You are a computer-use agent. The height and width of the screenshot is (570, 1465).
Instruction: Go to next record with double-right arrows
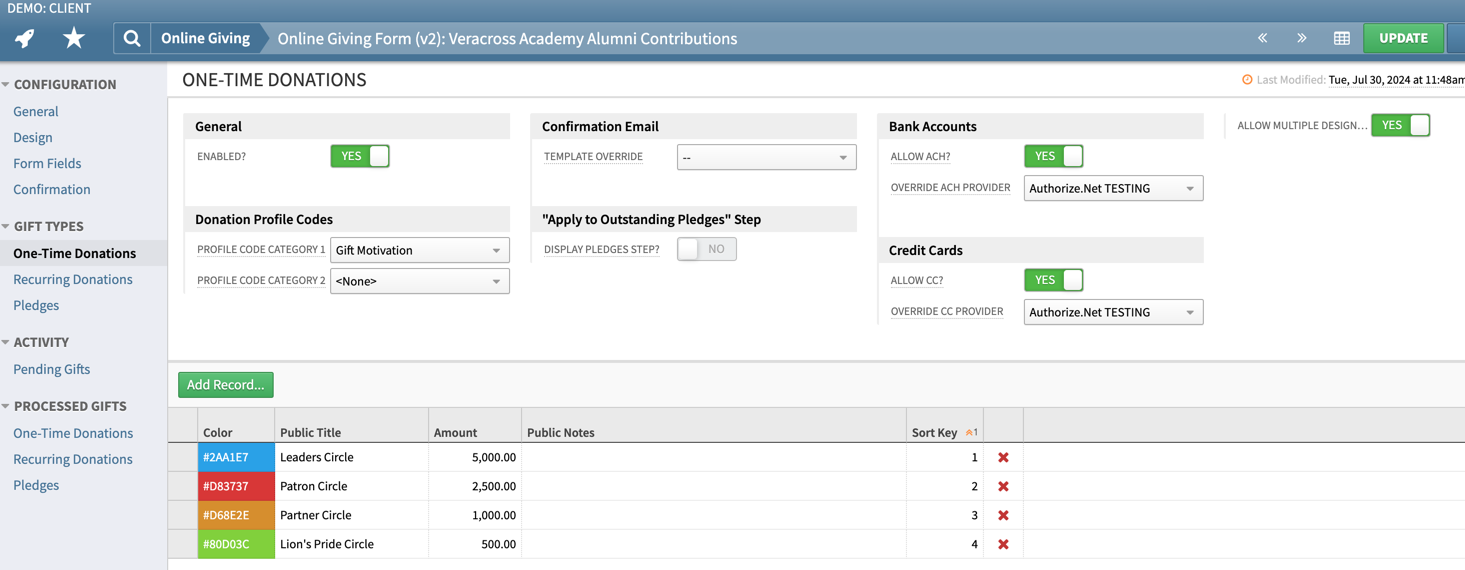point(1301,38)
